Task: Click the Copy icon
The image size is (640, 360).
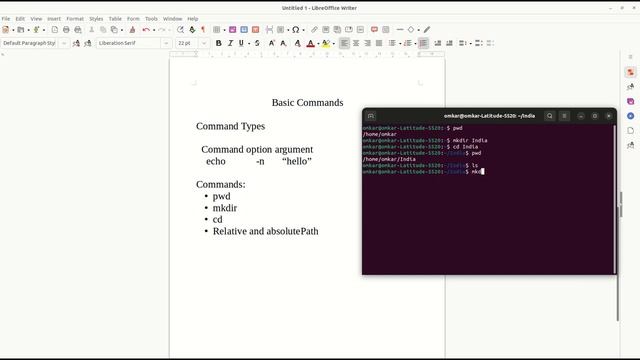Action: pos(103,30)
